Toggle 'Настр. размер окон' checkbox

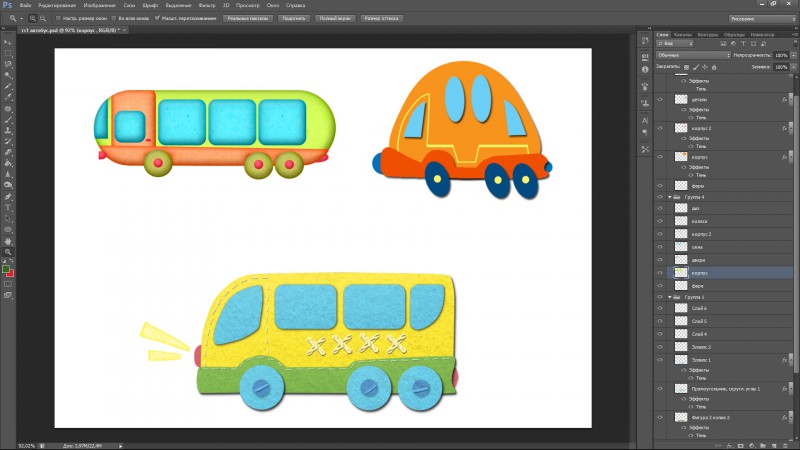click(58, 18)
